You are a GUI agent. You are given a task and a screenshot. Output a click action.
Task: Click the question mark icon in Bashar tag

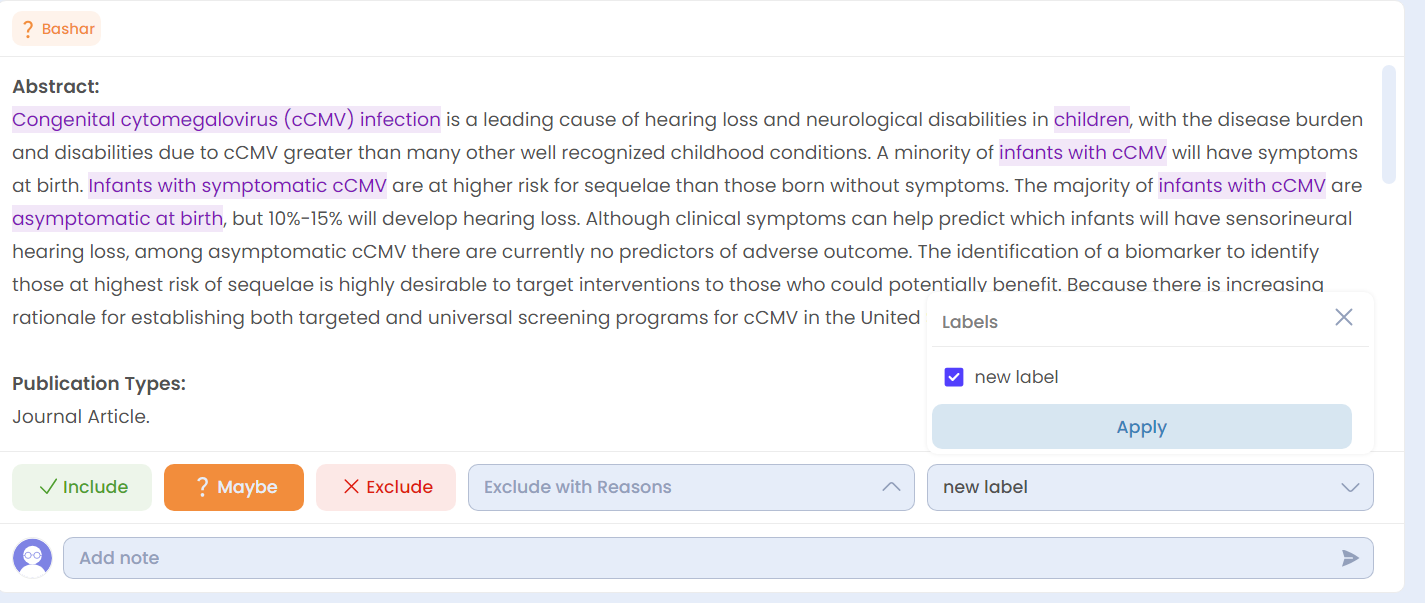pos(28,29)
